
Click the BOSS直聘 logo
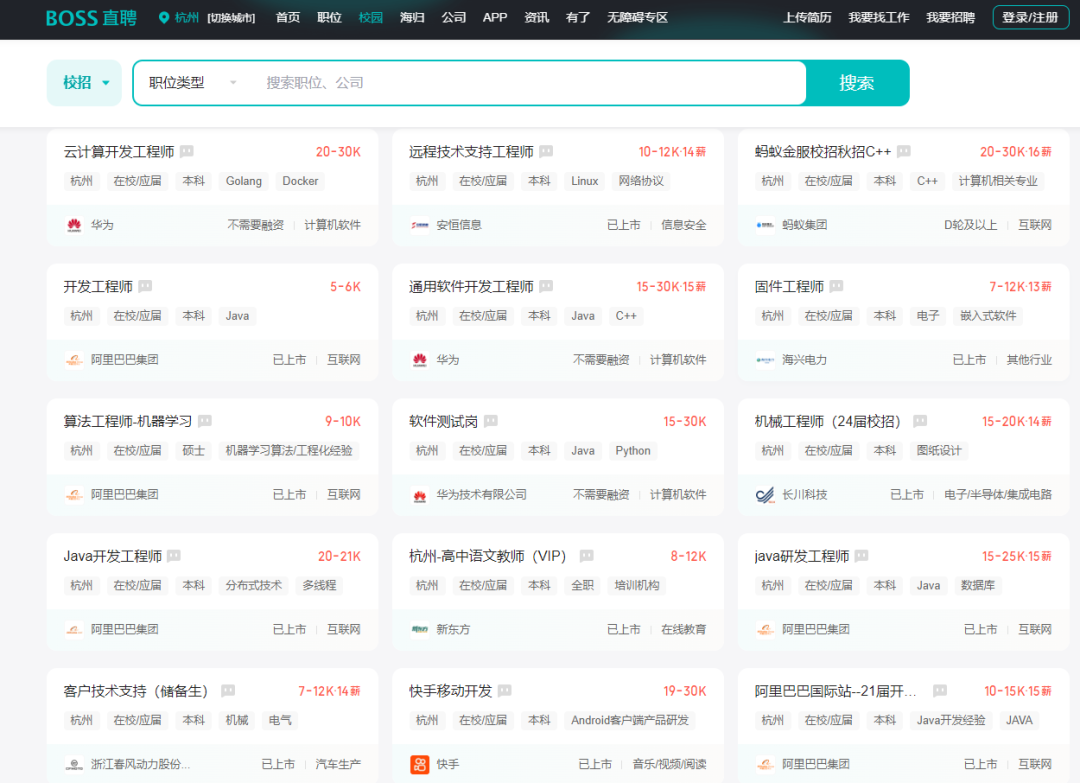click(x=91, y=18)
